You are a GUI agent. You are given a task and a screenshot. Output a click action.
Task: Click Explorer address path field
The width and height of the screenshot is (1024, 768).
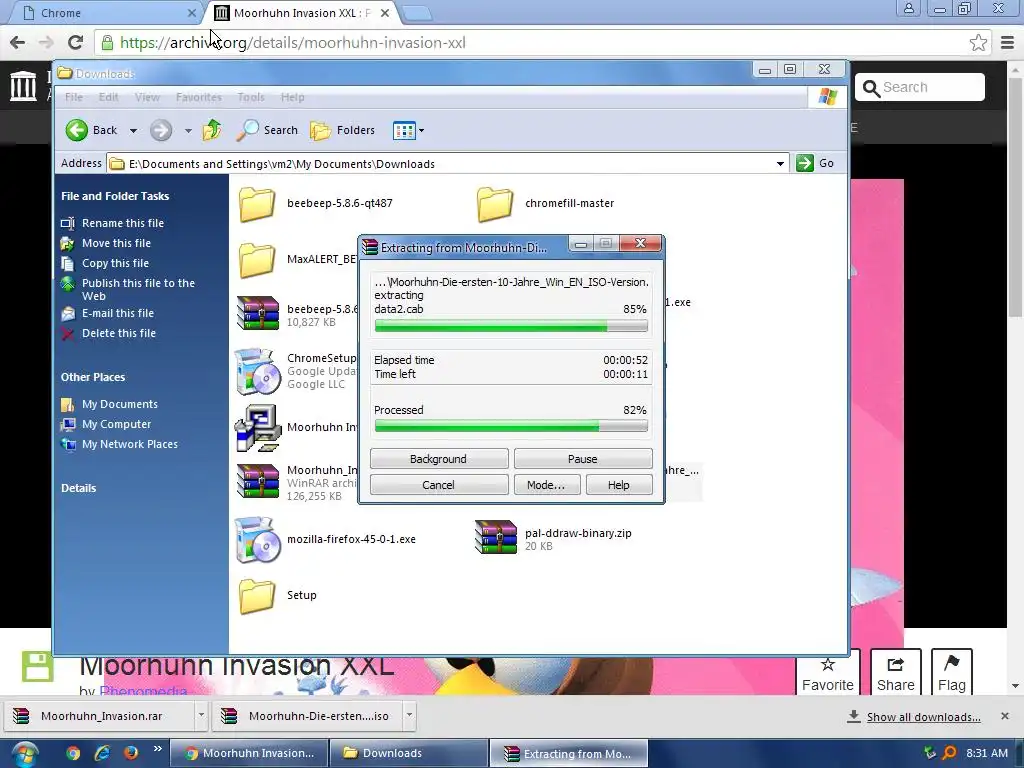pos(447,163)
